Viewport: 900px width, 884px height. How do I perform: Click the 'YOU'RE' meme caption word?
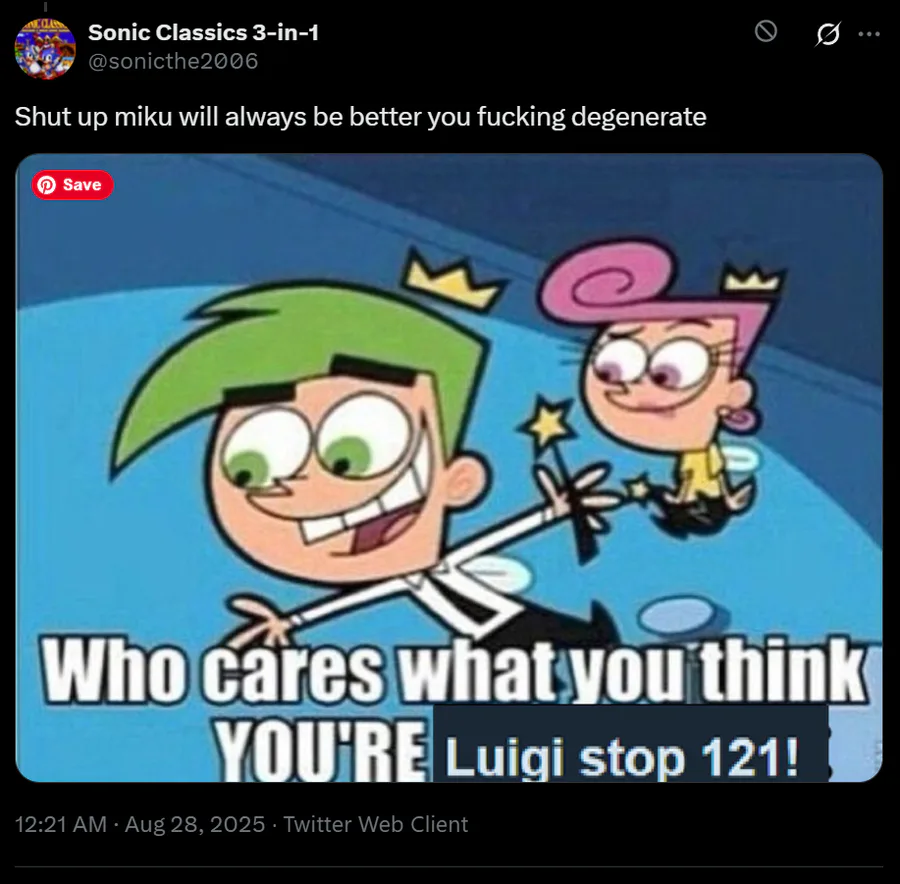(321, 749)
